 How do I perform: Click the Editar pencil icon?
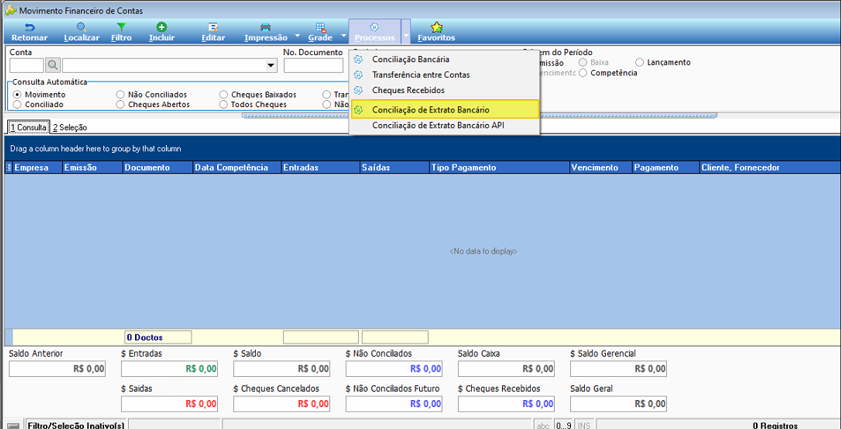pos(213,27)
